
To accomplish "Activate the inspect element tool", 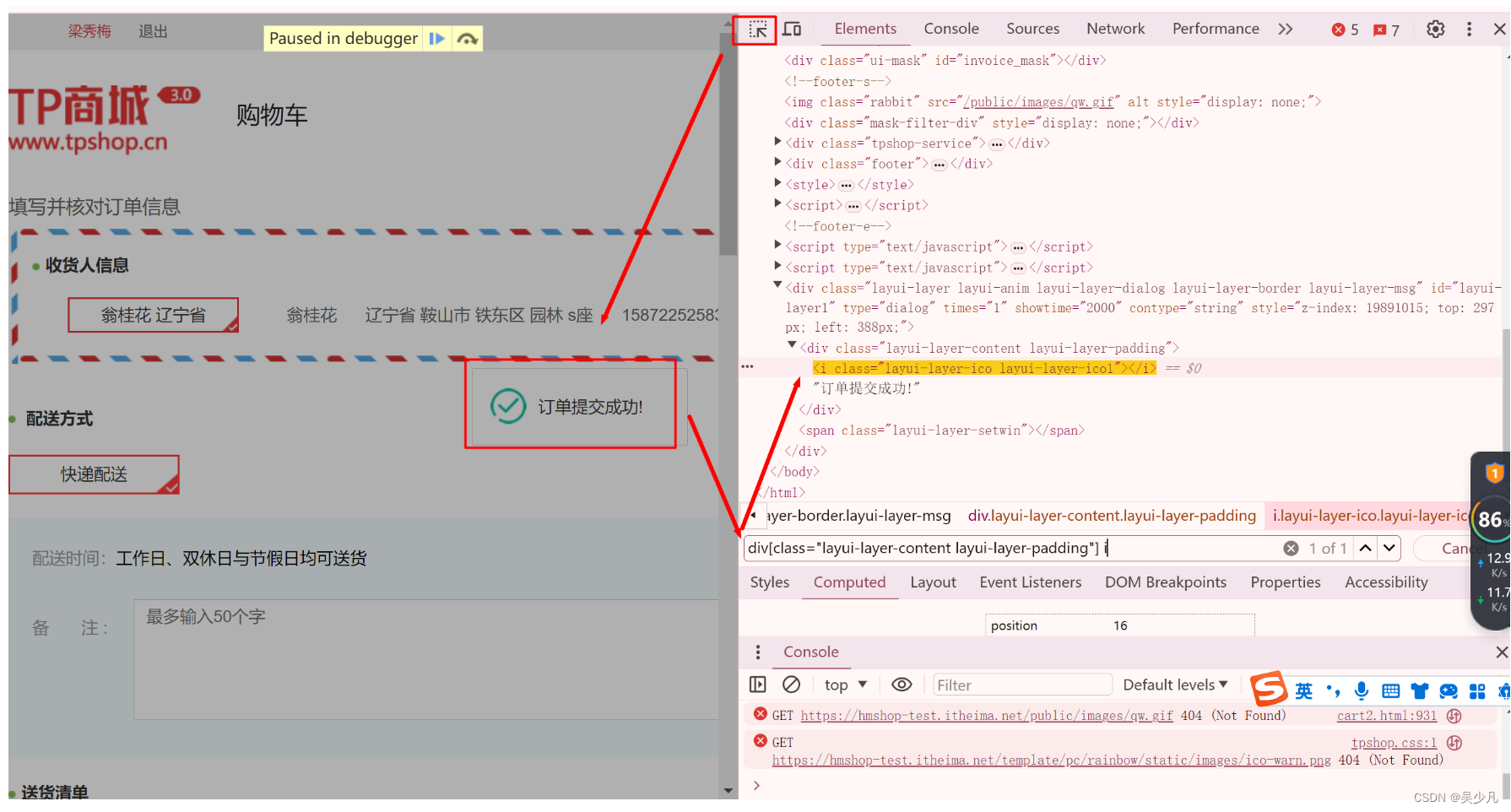I will click(x=756, y=29).
